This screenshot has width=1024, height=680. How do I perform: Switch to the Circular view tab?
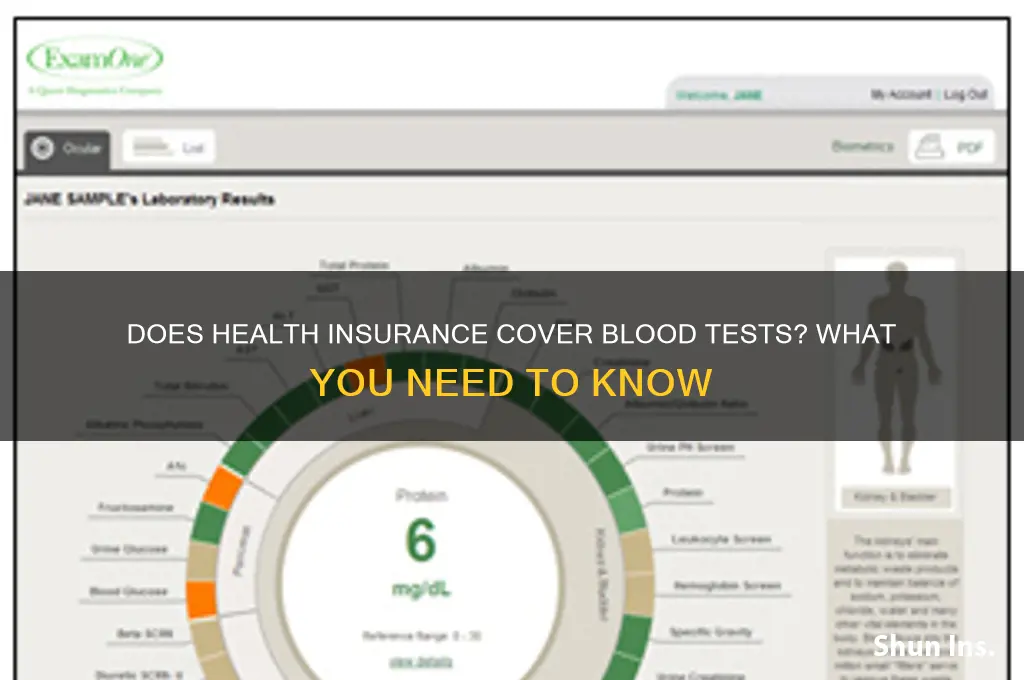click(67, 149)
